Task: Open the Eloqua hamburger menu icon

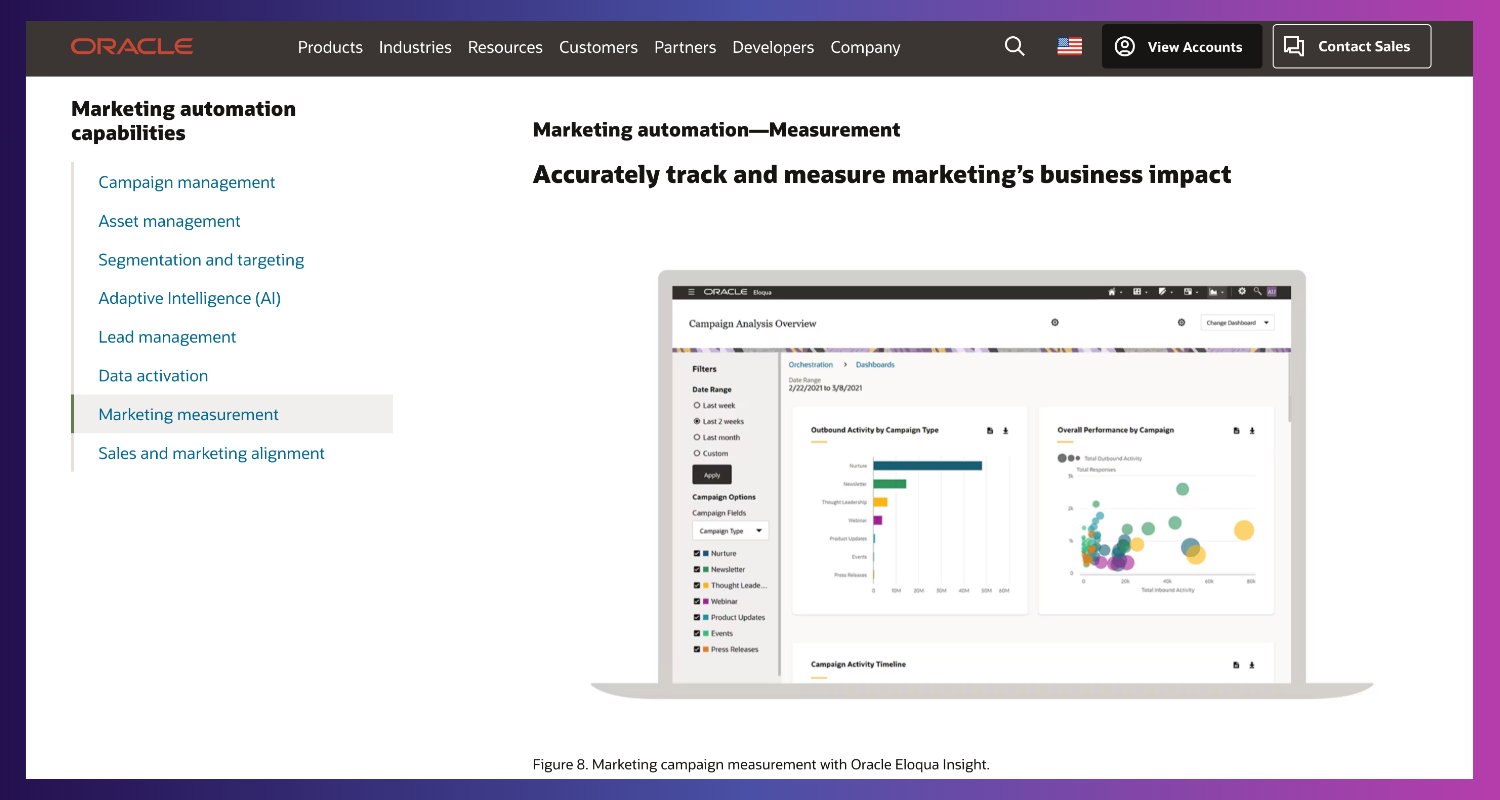Action: tap(691, 292)
